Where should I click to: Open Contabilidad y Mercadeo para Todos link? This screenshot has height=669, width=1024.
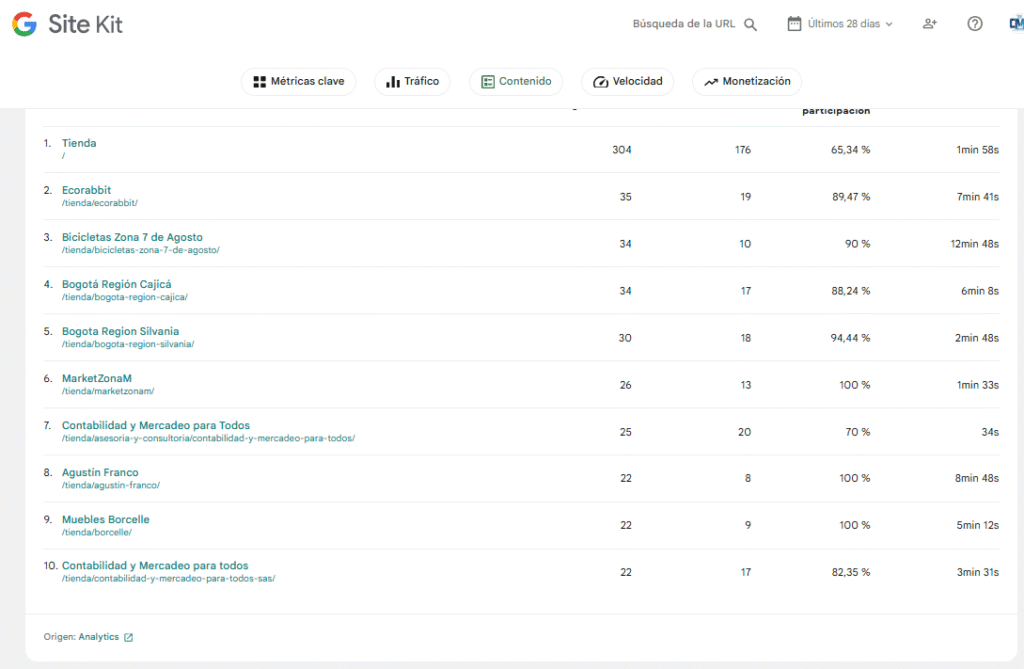[x=155, y=425]
